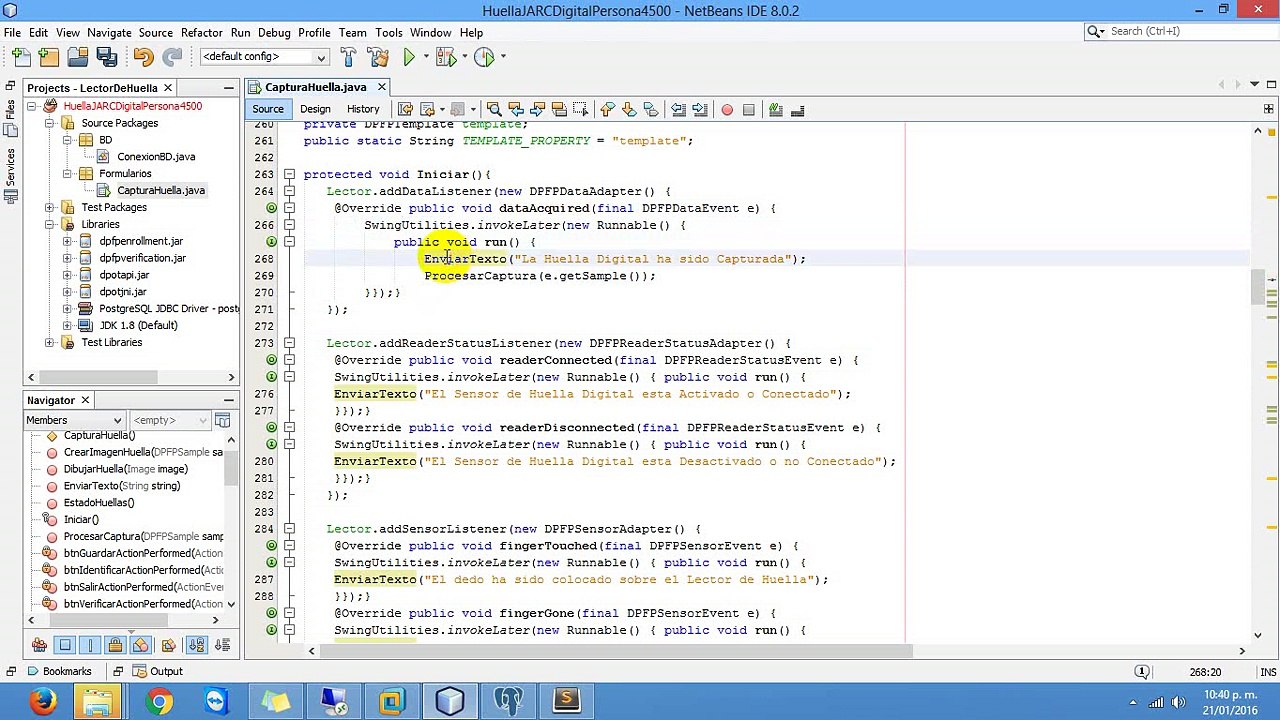Click the Debug Project icon
Image resolution: width=1280 pixels, height=720 pixels.
(444, 57)
